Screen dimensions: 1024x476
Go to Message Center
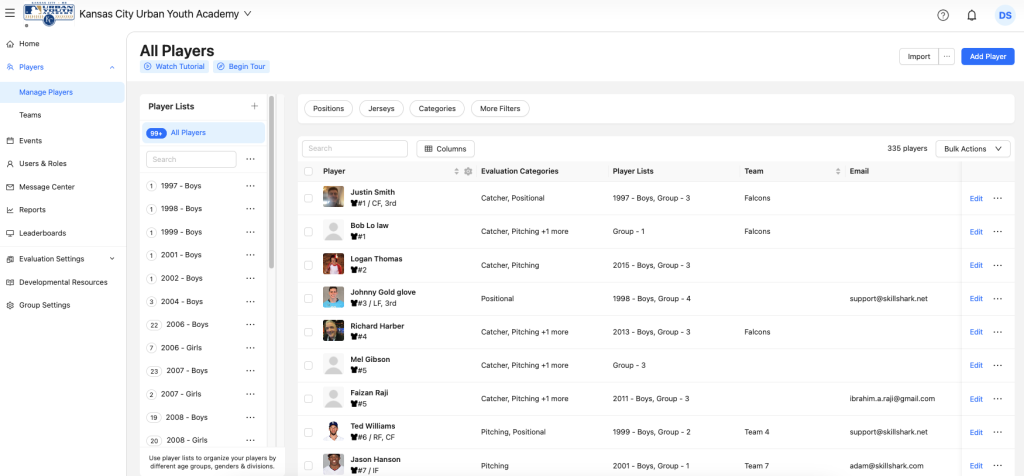[x=46, y=187]
